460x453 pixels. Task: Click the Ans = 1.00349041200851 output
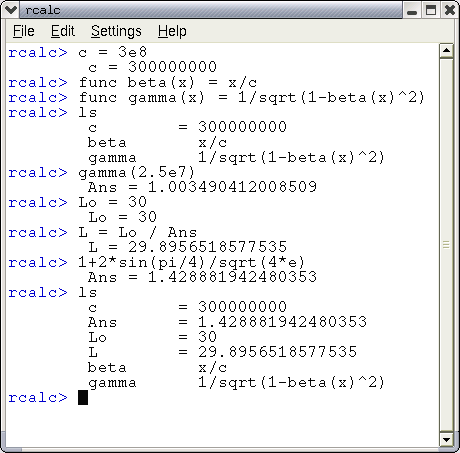(202, 187)
